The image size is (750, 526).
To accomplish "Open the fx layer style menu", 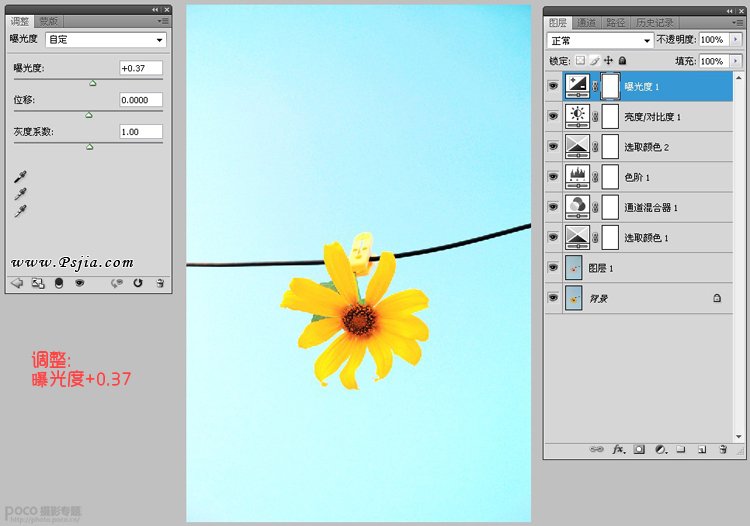I will coord(618,449).
